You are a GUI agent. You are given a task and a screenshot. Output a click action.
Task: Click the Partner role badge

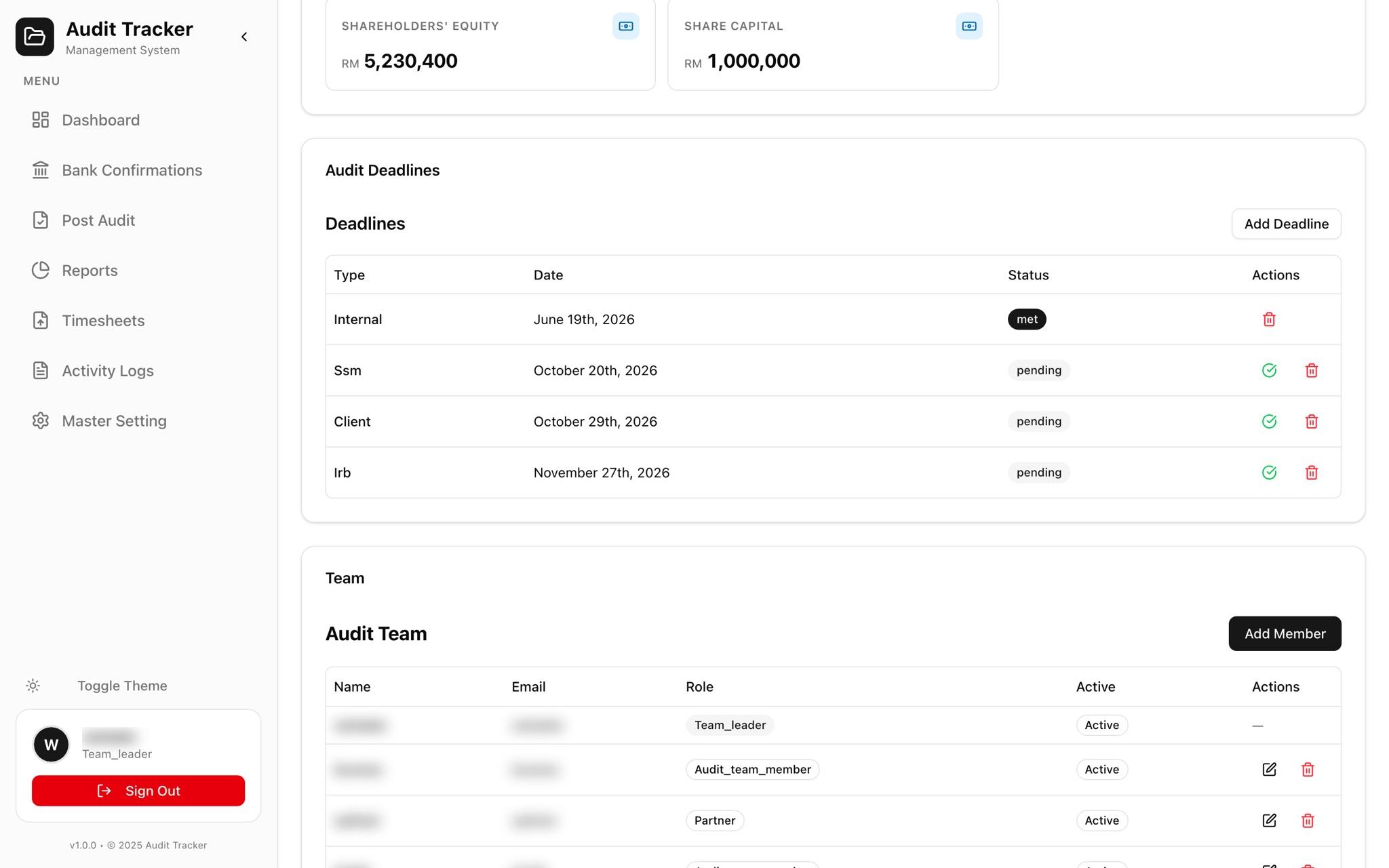click(714, 821)
